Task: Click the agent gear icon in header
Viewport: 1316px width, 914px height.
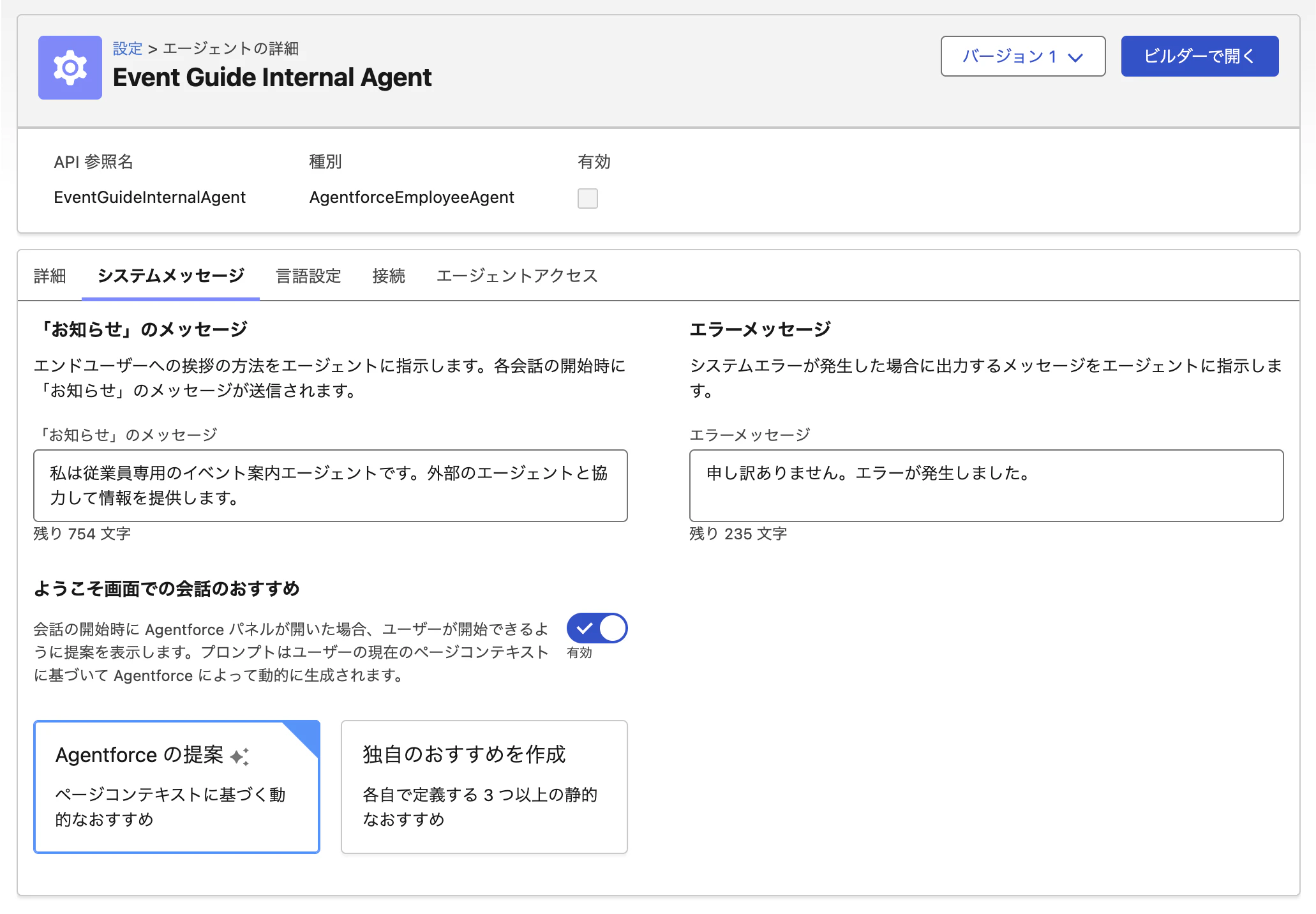Action: click(x=70, y=68)
